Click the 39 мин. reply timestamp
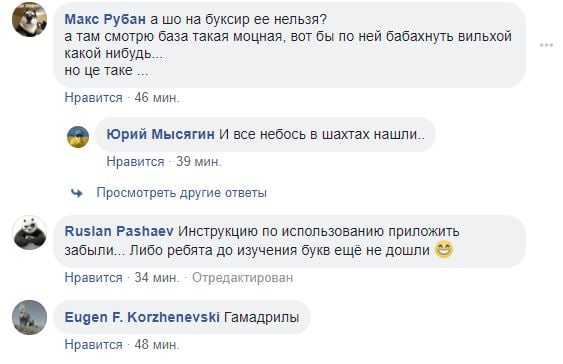The height and width of the screenshot is (364, 563). click(x=199, y=162)
